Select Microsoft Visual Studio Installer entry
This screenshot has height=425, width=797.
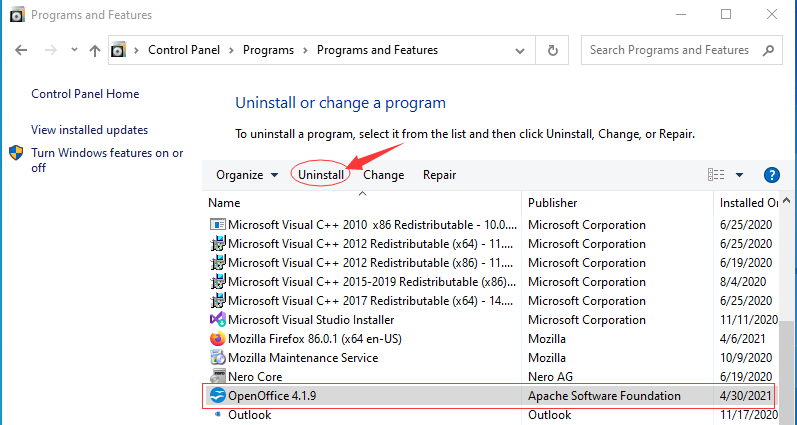(x=311, y=320)
